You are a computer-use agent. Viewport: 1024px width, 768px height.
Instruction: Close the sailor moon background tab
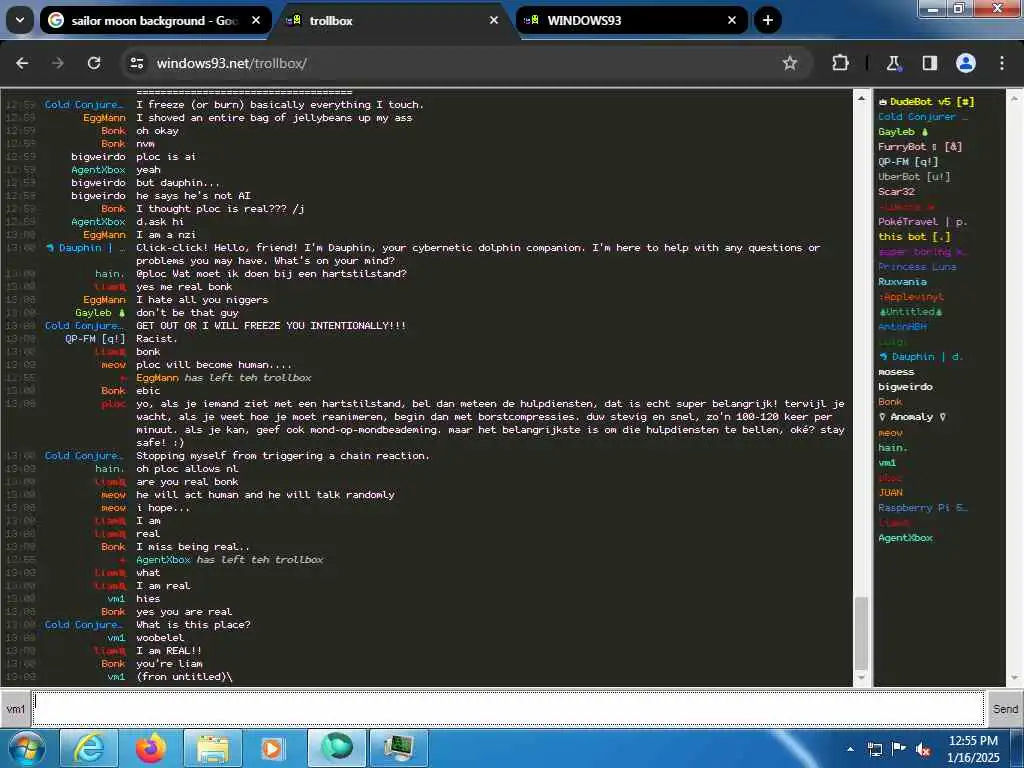256,20
